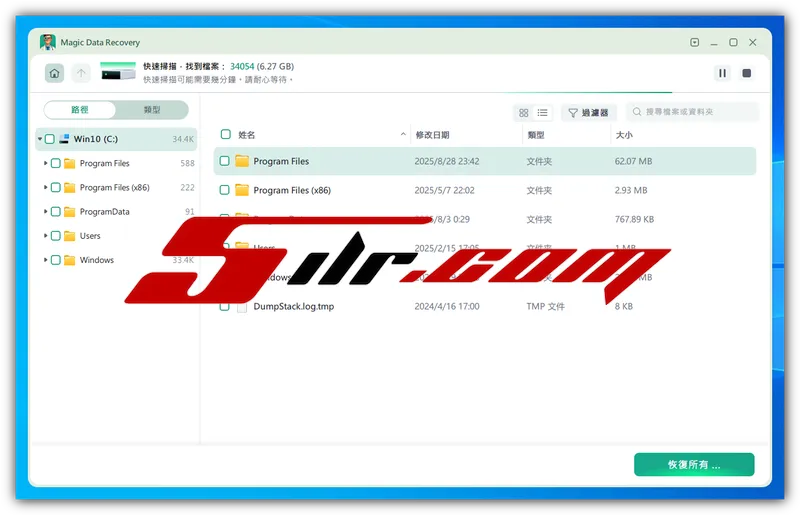Open Program Files folder in file list
800x515 pixels.
(281, 161)
